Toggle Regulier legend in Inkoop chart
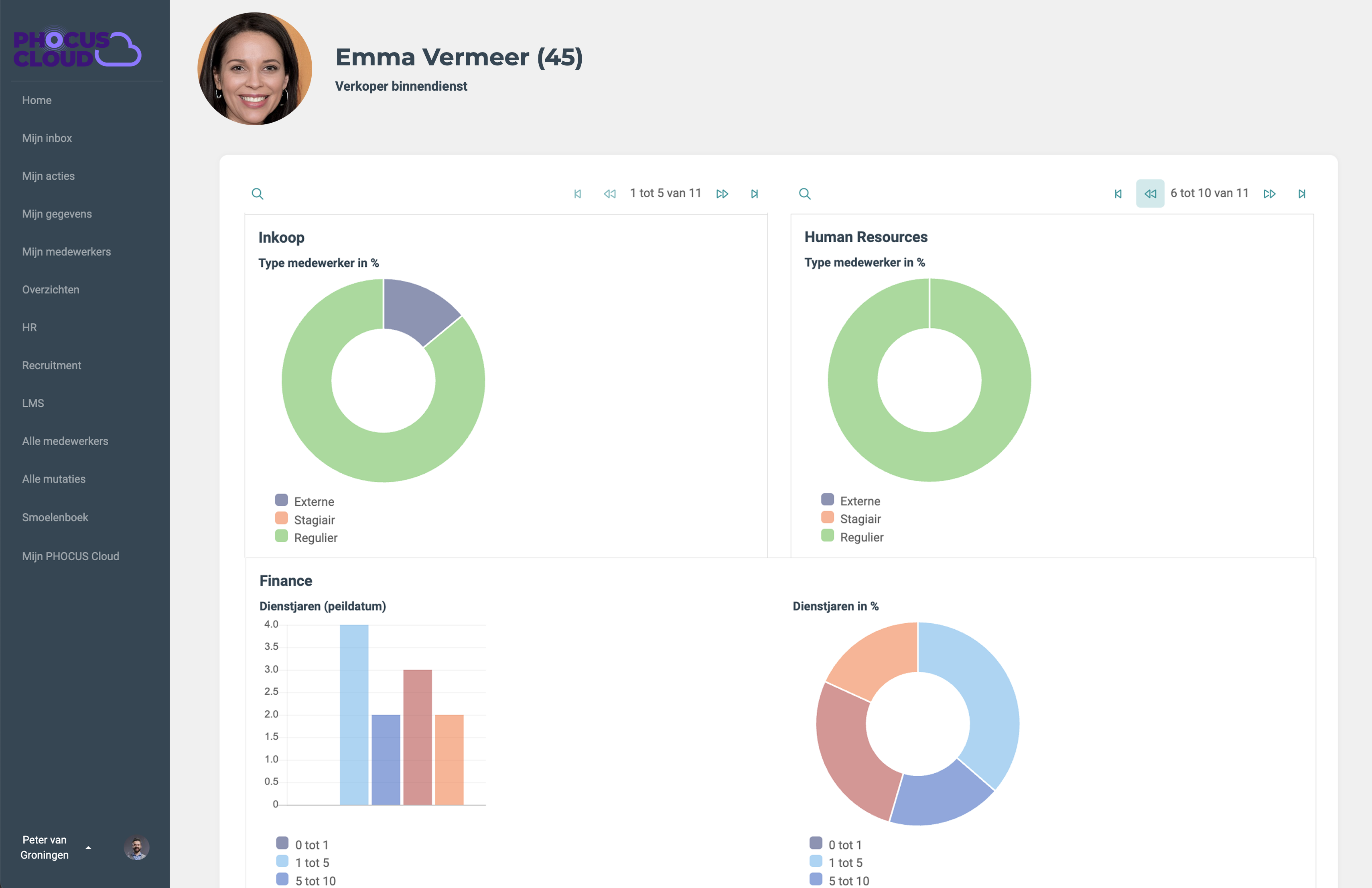This screenshot has height=888, width=1372. pyautogui.click(x=306, y=537)
